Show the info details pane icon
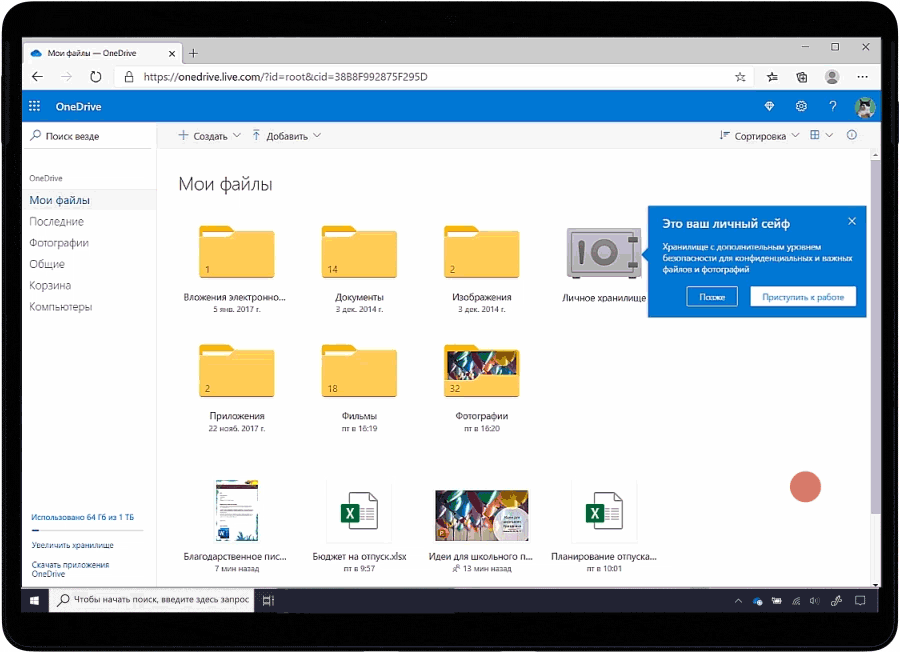 (852, 136)
